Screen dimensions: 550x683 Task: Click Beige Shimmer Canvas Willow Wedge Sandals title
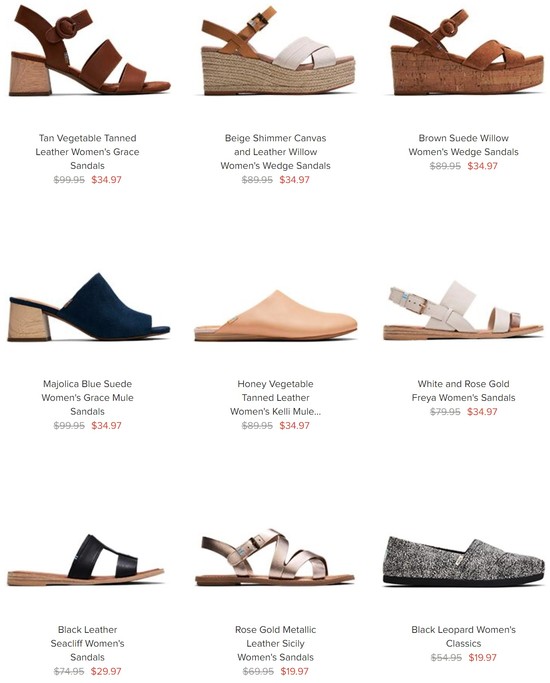(276, 152)
